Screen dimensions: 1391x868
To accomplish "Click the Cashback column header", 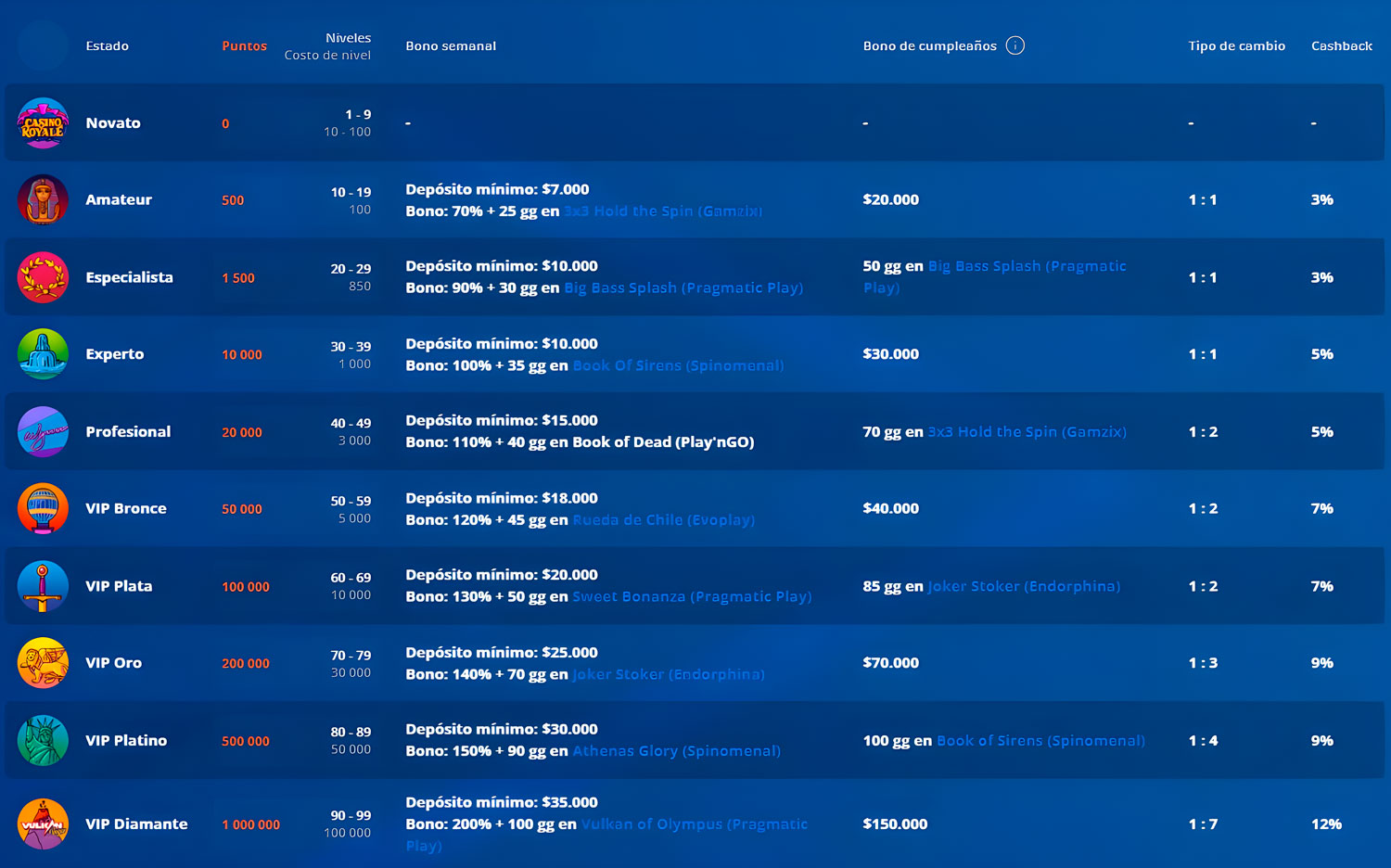I will coord(1342,45).
